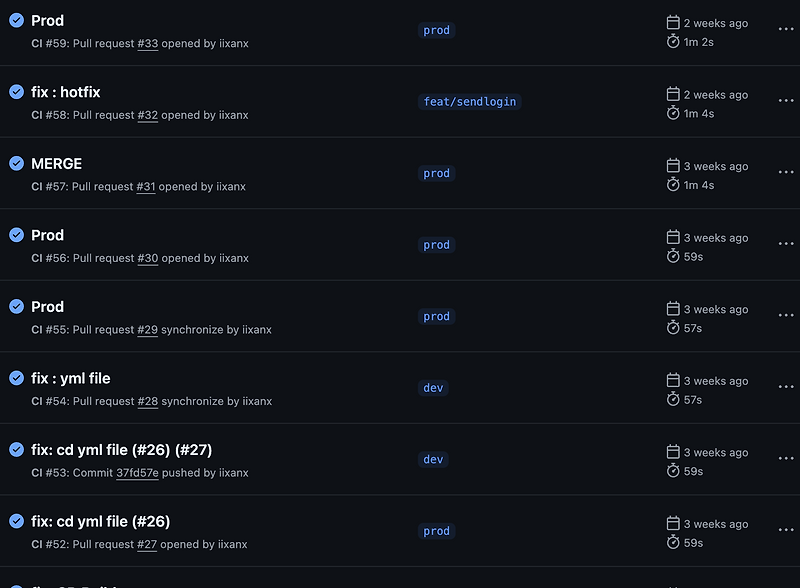
Task: Click the calendar icon on the MERGE run
Action: 673,166
